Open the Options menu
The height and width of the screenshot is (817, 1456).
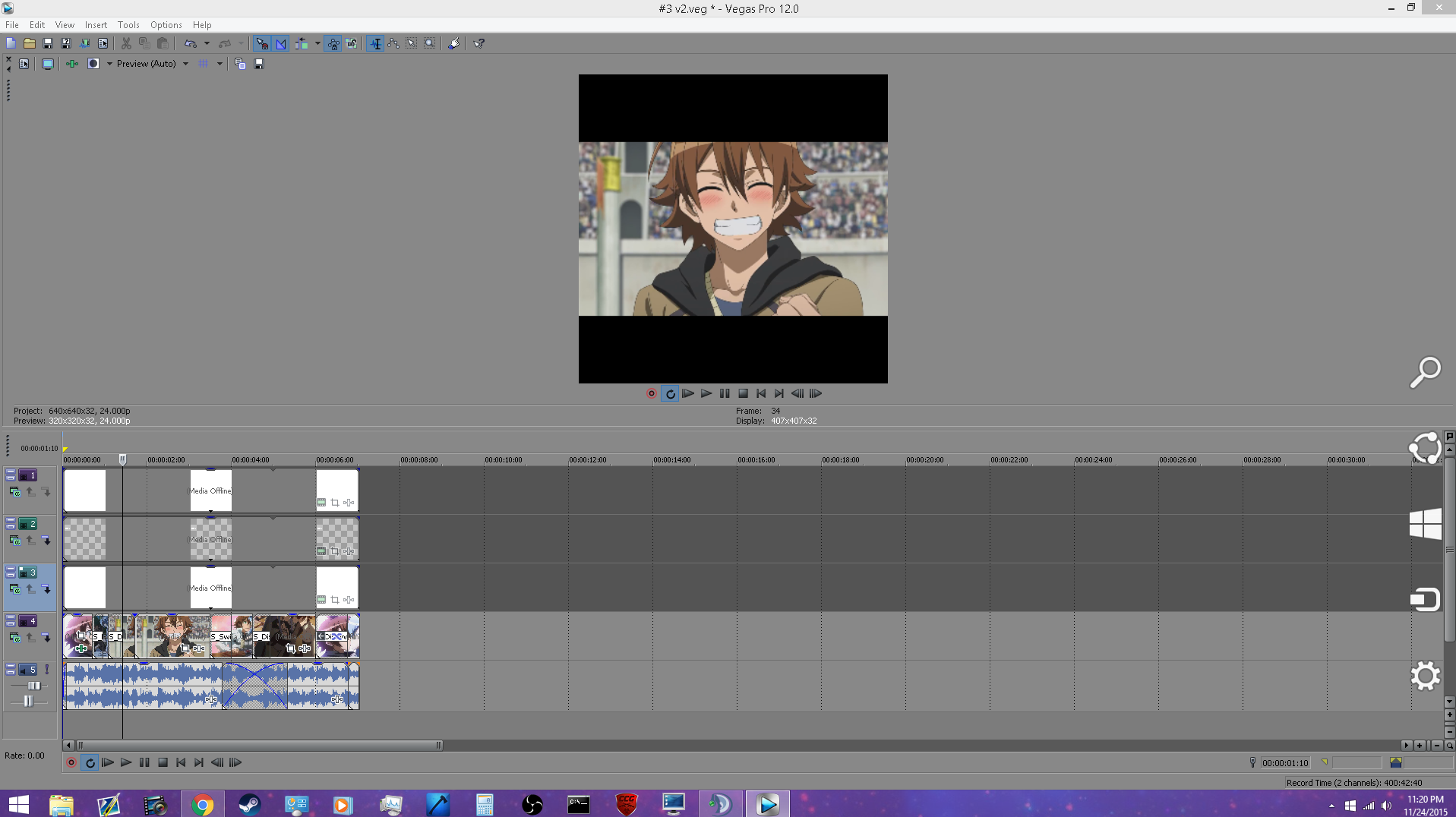click(x=166, y=25)
